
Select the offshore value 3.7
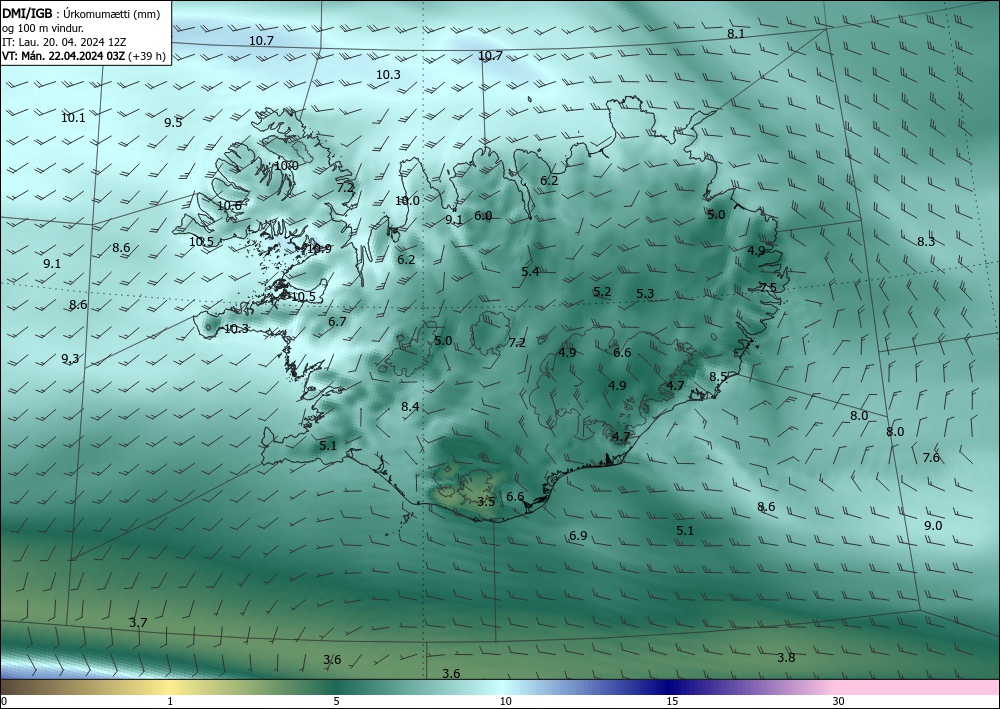[x=138, y=622]
